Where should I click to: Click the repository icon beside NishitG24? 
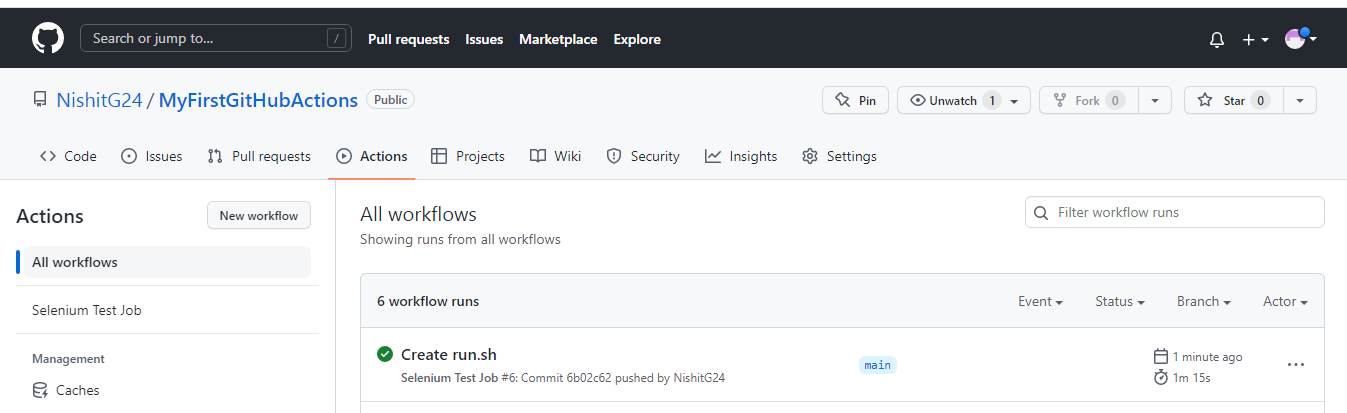coord(40,100)
